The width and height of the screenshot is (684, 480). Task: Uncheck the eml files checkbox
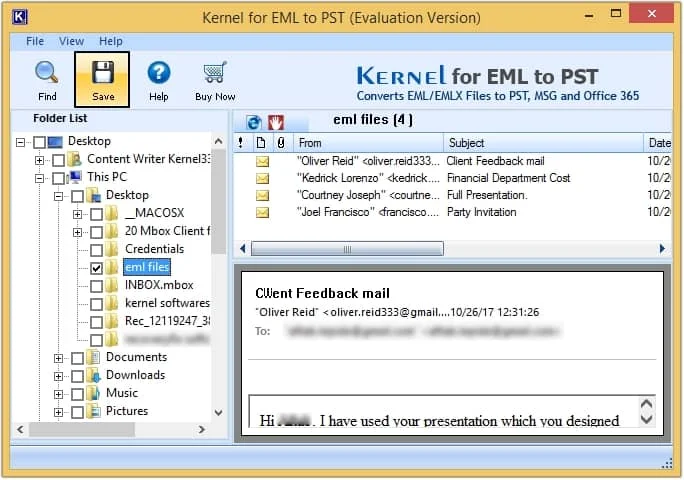coord(96,268)
